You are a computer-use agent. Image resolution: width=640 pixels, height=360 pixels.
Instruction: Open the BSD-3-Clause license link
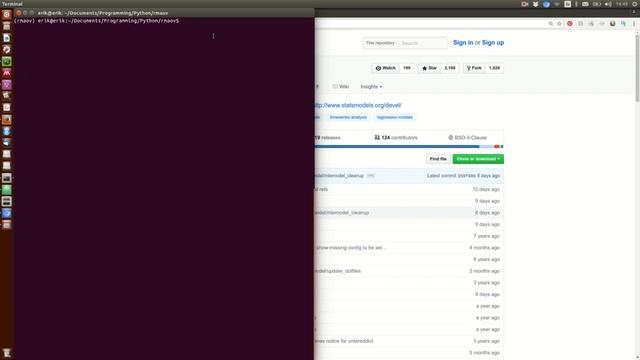point(467,138)
